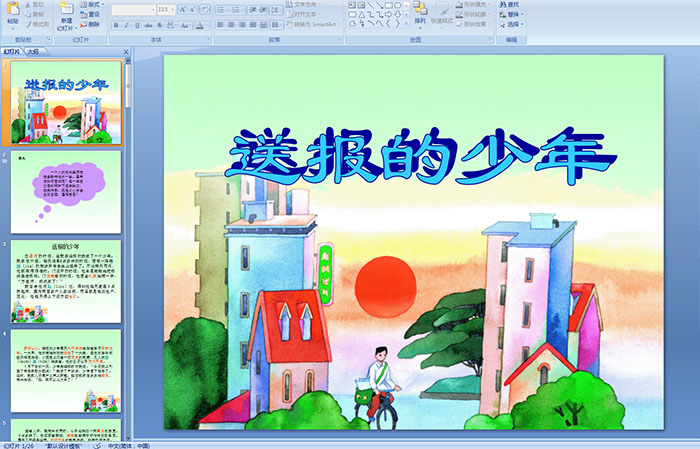
Task: Select the isosceles triangle shape
Action: click(x=362, y=14)
